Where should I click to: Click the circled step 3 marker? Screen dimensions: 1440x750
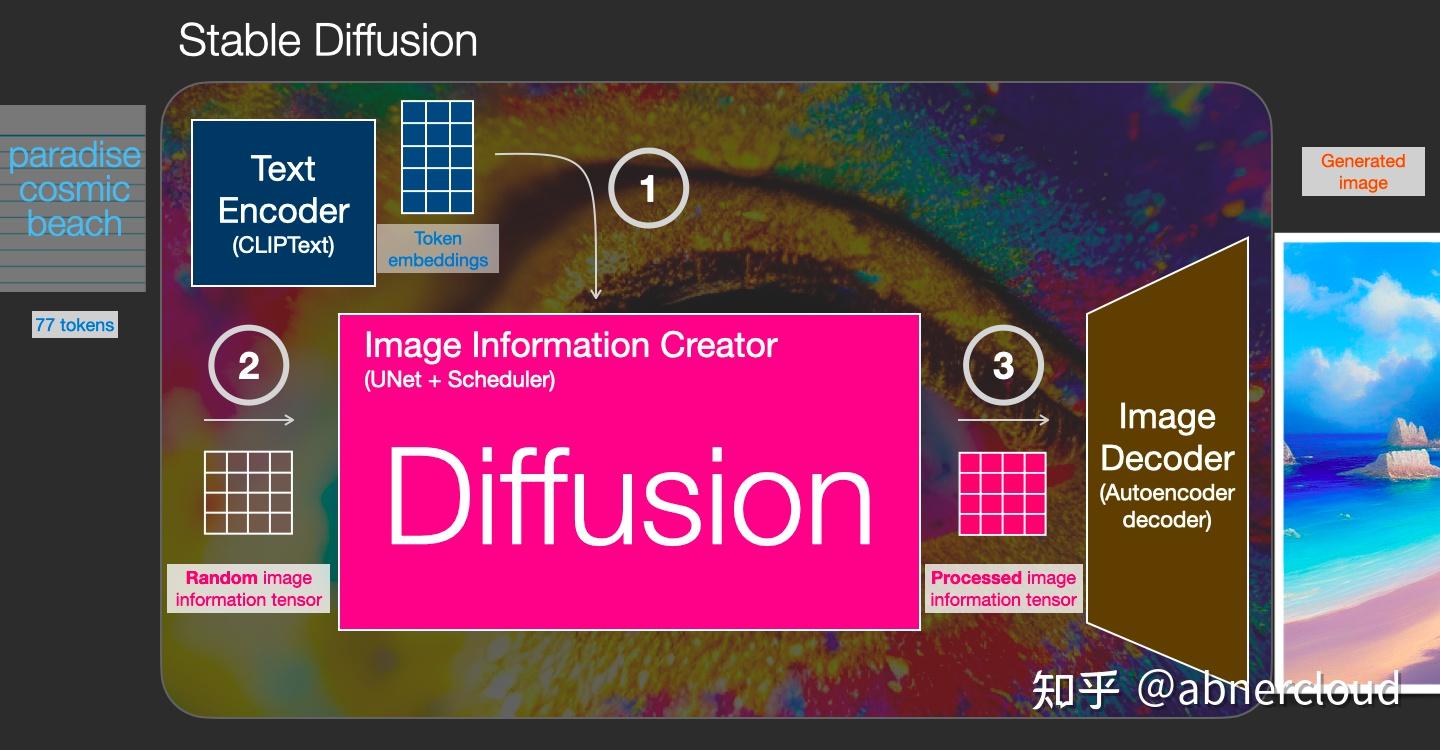(x=1003, y=365)
